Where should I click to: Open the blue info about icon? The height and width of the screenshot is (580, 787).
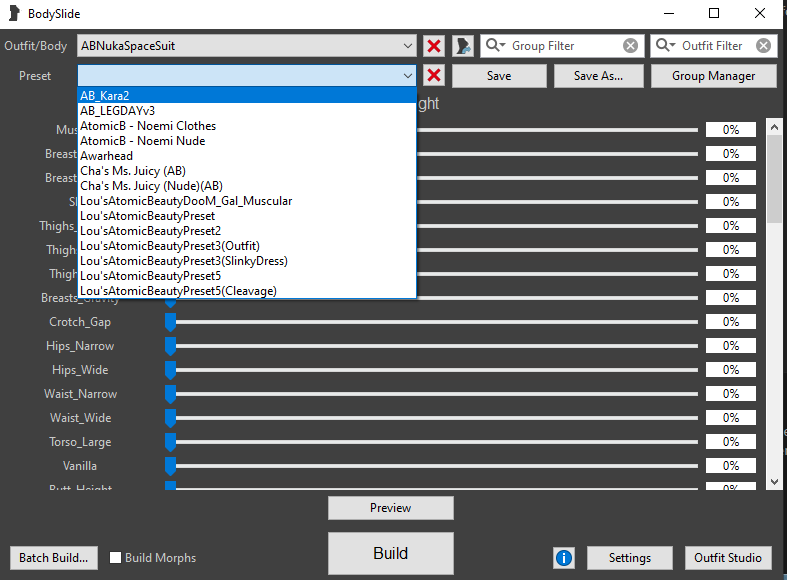564,558
